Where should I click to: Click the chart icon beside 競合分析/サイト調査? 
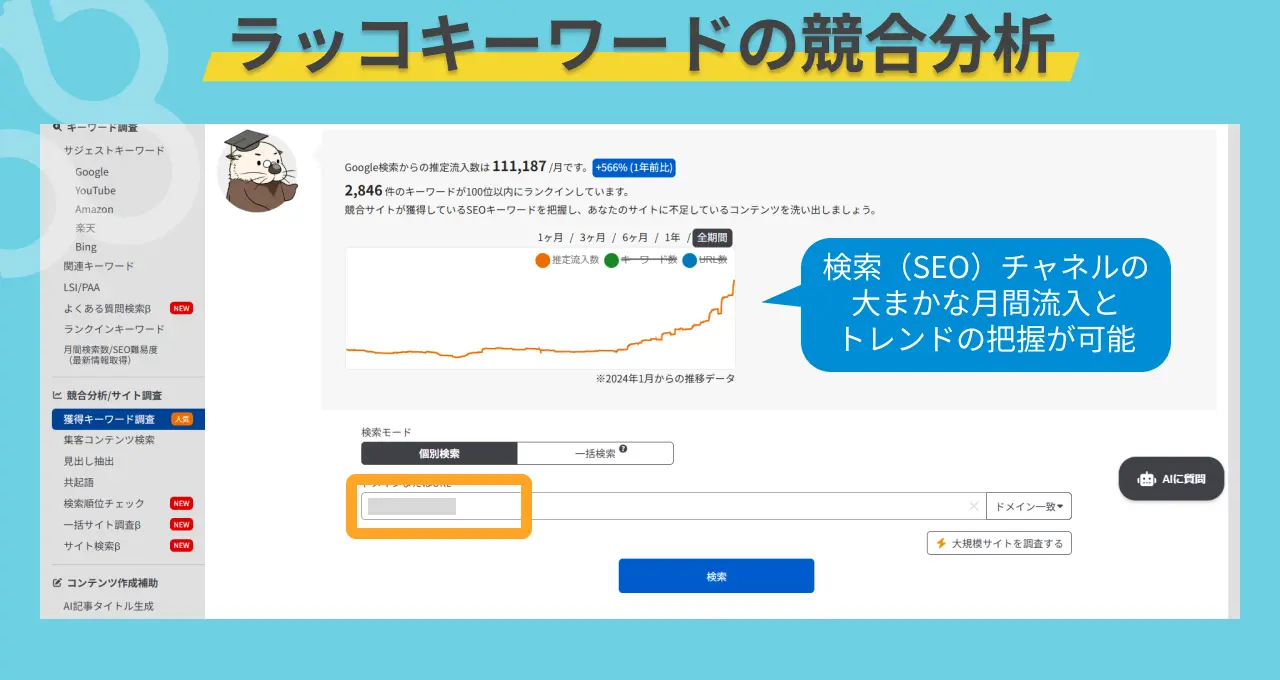pyautogui.click(x=57, y=395)
